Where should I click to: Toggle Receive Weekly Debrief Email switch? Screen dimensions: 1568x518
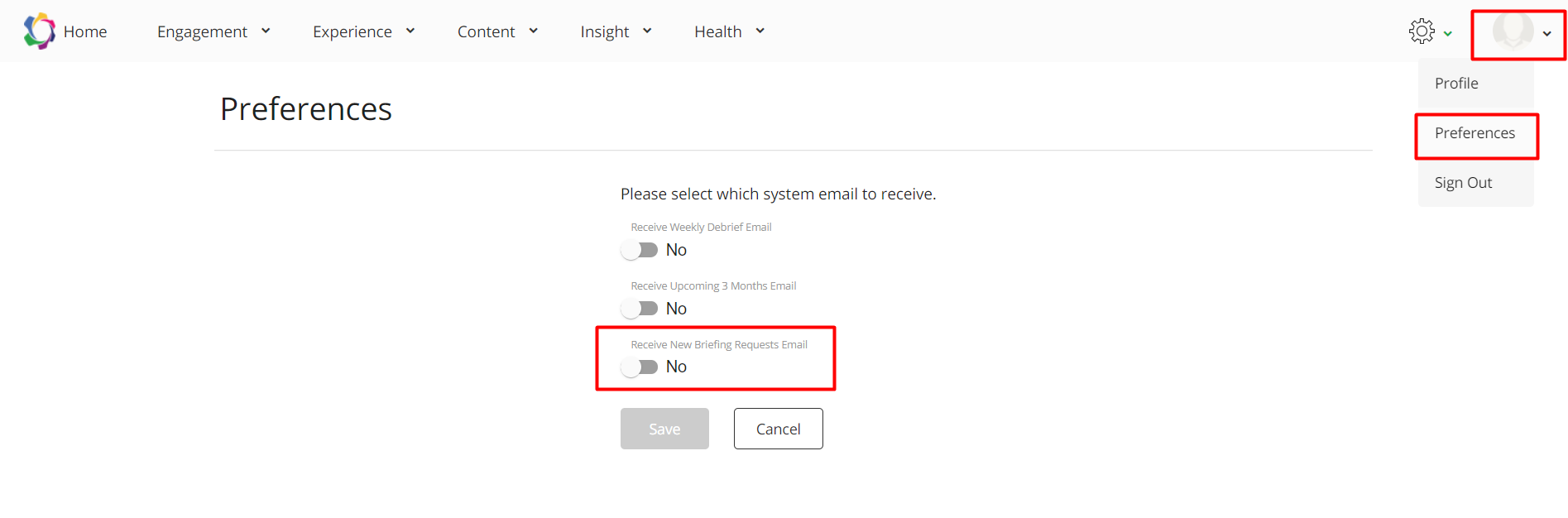[640, 250]
